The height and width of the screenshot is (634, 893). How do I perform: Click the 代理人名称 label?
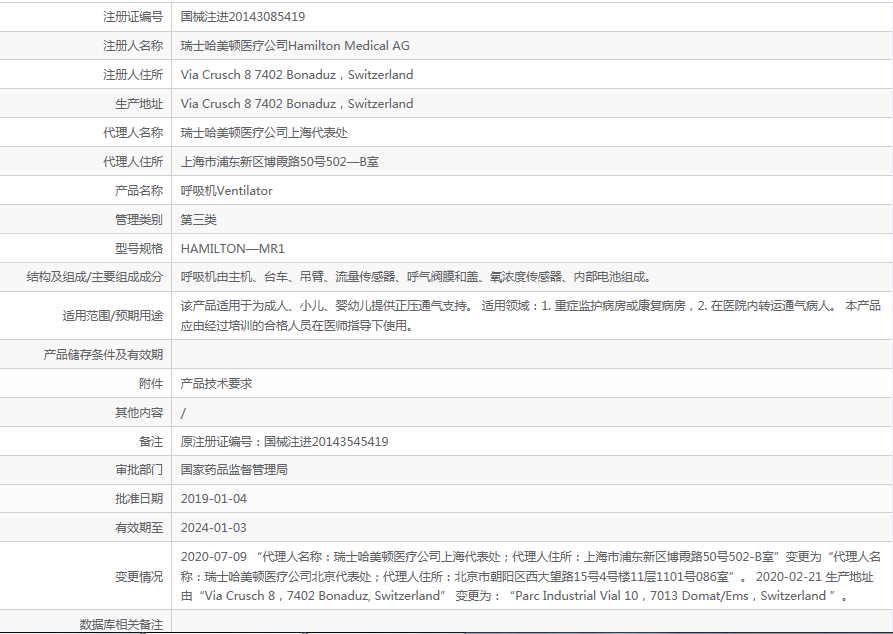pos(133,133)
